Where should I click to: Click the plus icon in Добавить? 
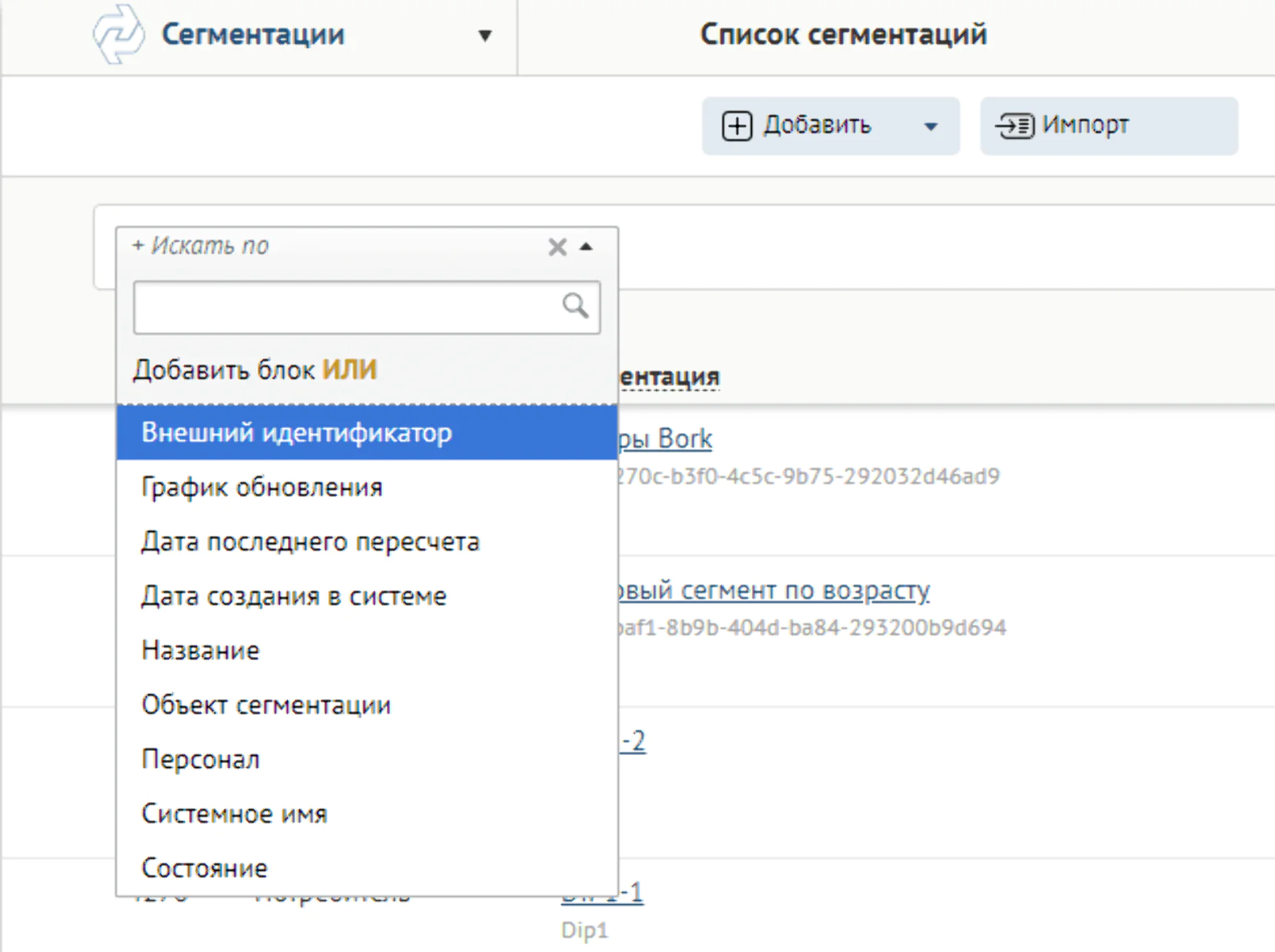[737, 126]
